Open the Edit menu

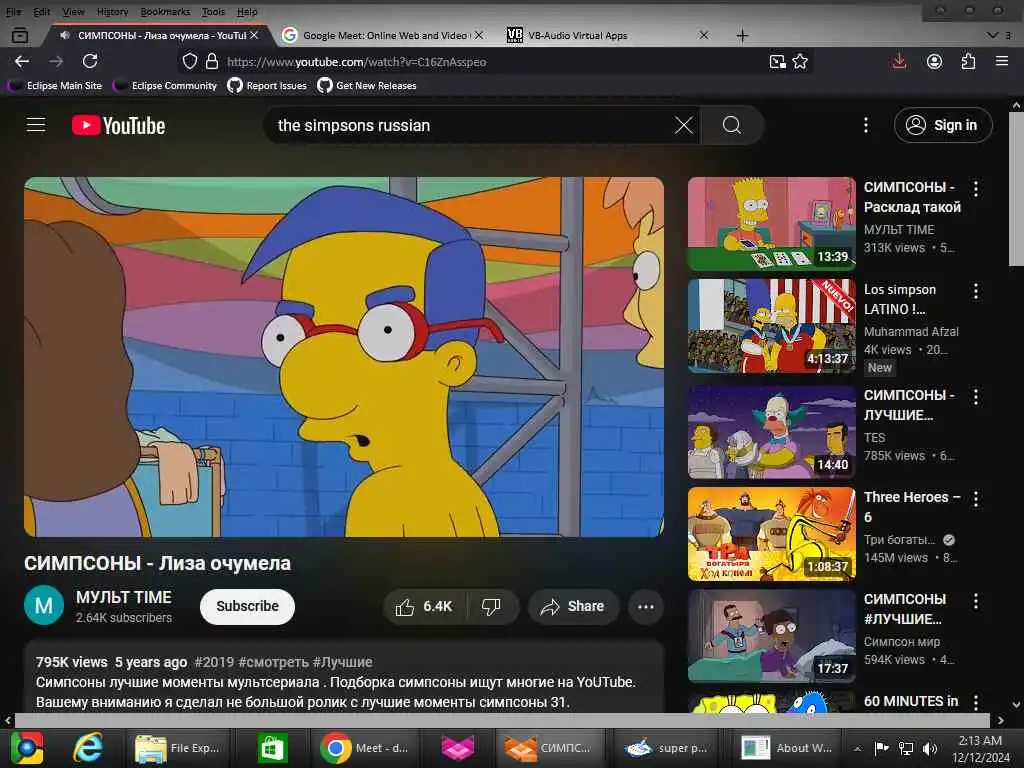pos(42,12)
